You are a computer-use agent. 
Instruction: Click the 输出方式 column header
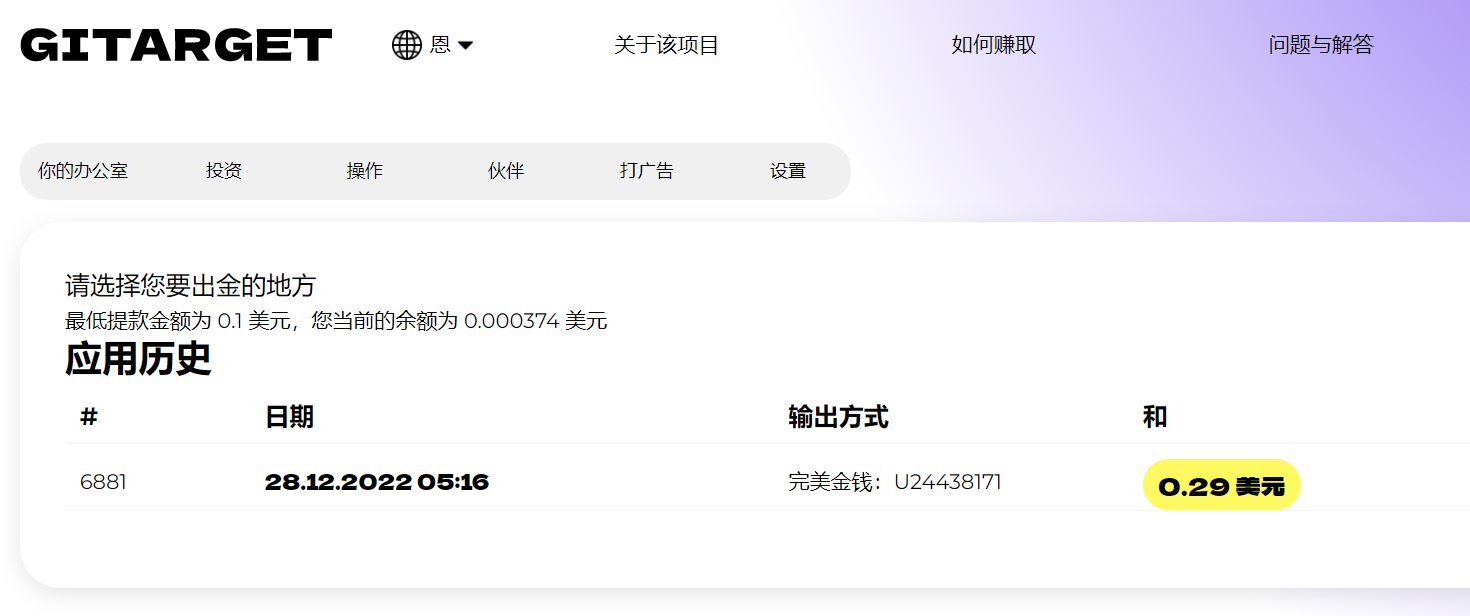(x=838, y=417)
